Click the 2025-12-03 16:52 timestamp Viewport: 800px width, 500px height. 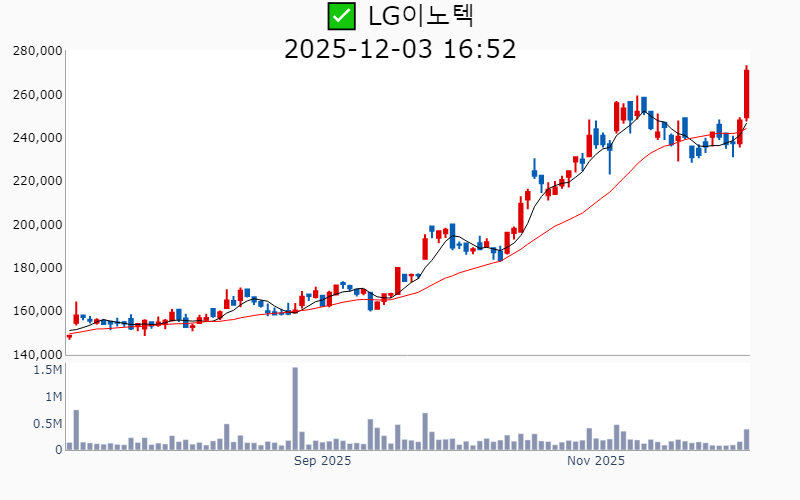400,49
